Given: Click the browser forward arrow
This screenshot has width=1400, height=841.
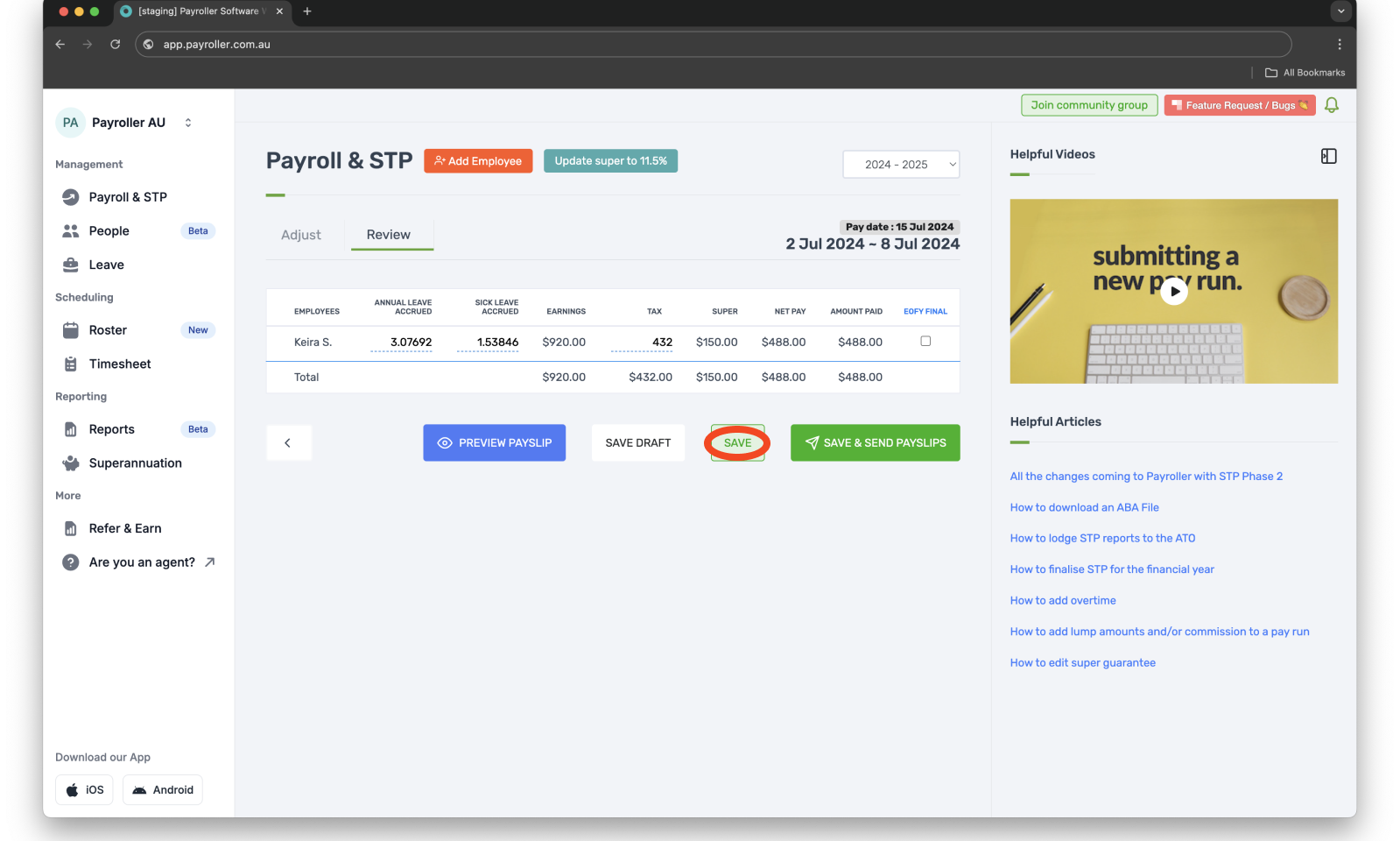Looking at the screenshot, I should coord(88,44).
